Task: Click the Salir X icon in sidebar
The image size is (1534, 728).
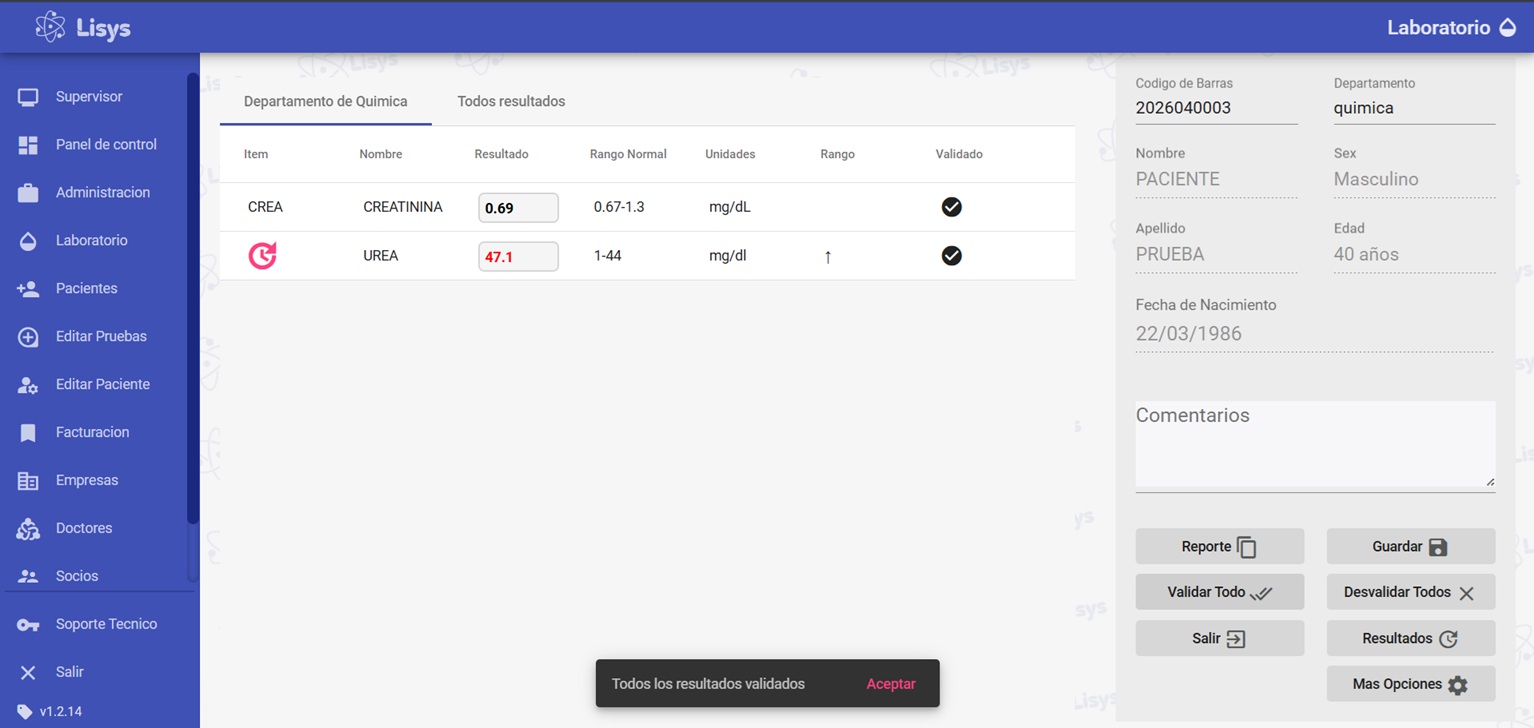Action: pyautogui.click(x=28, y=673)
